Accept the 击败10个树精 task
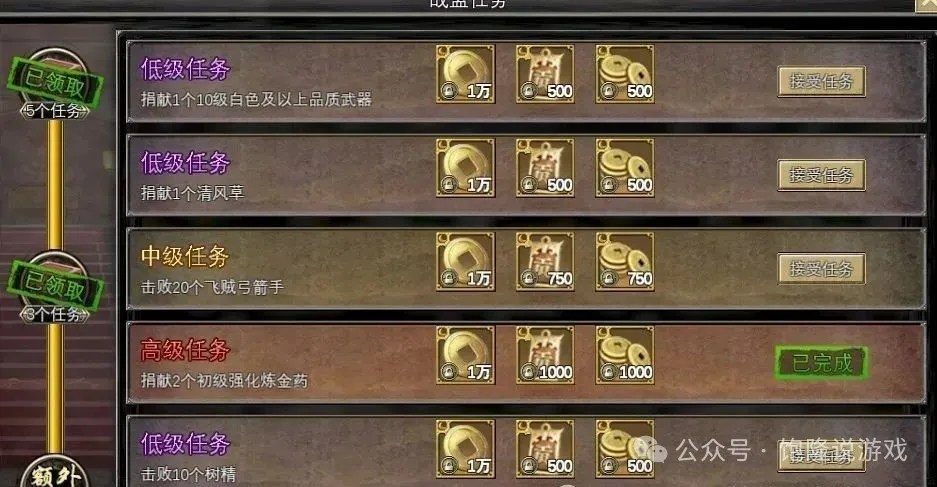The width and height of the screenshot is (937, 487). click(821, 457)
